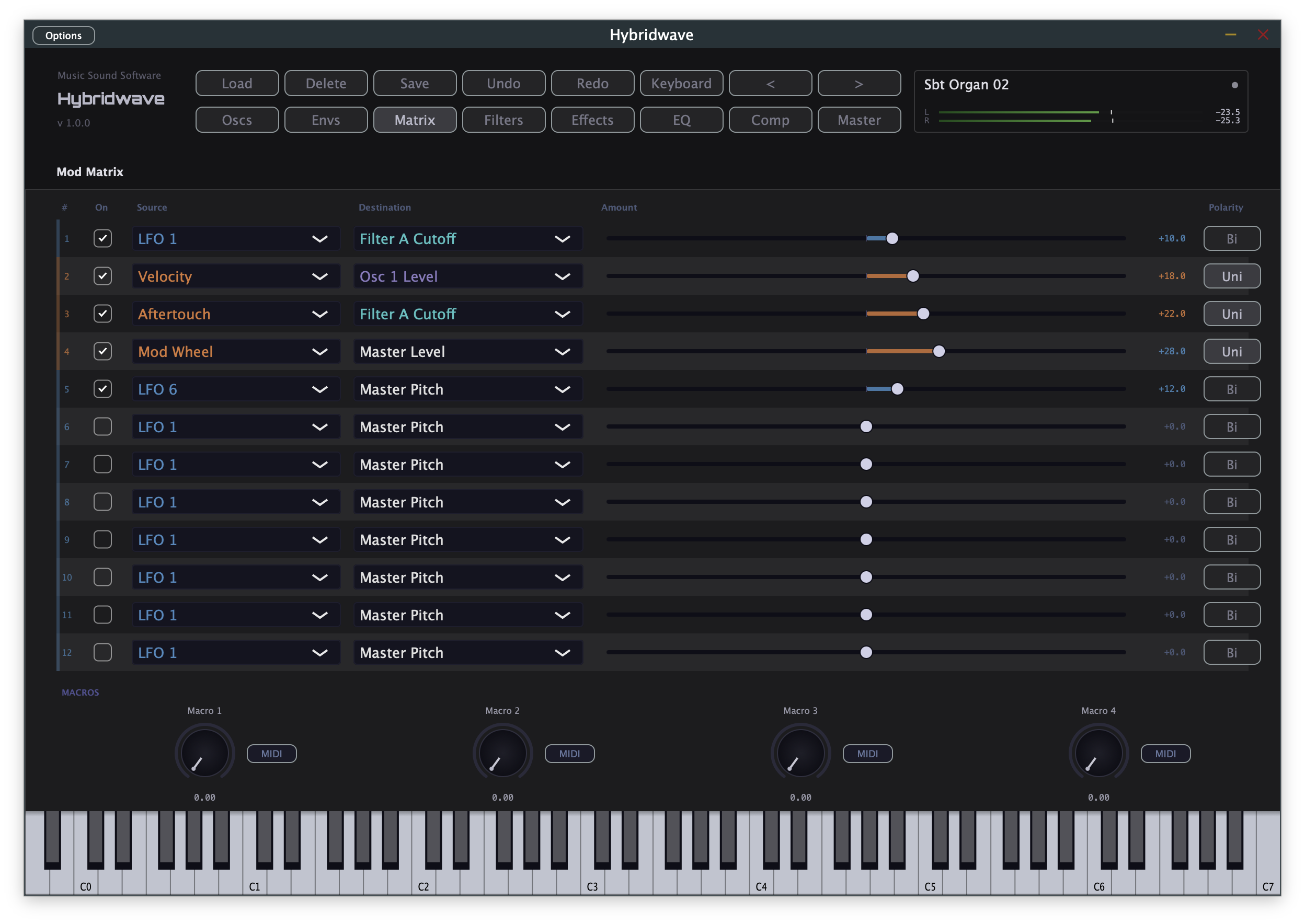Open the row 1 LFO 1 source dropdown
The width and height of the screenshot is (1305, 924).
pyautogui.click(x=236, y=238)
